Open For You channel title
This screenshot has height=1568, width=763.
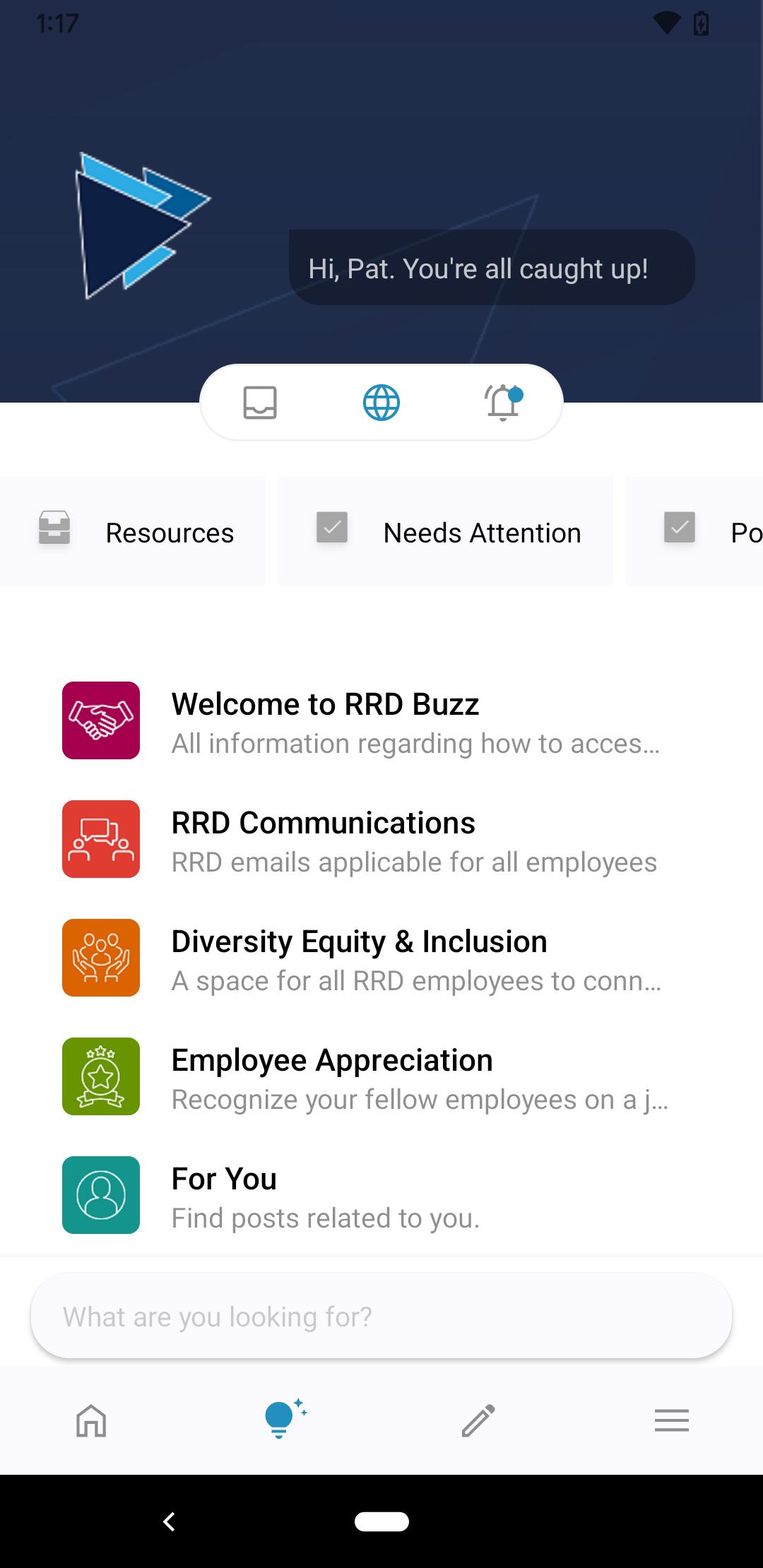click(224, 1179)
